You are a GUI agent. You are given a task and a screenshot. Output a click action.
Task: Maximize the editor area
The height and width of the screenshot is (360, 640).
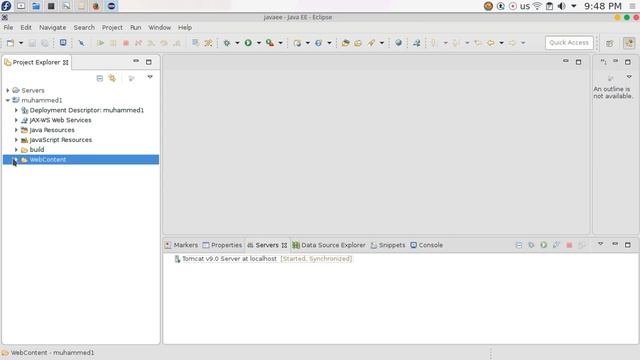pos(578,62)
